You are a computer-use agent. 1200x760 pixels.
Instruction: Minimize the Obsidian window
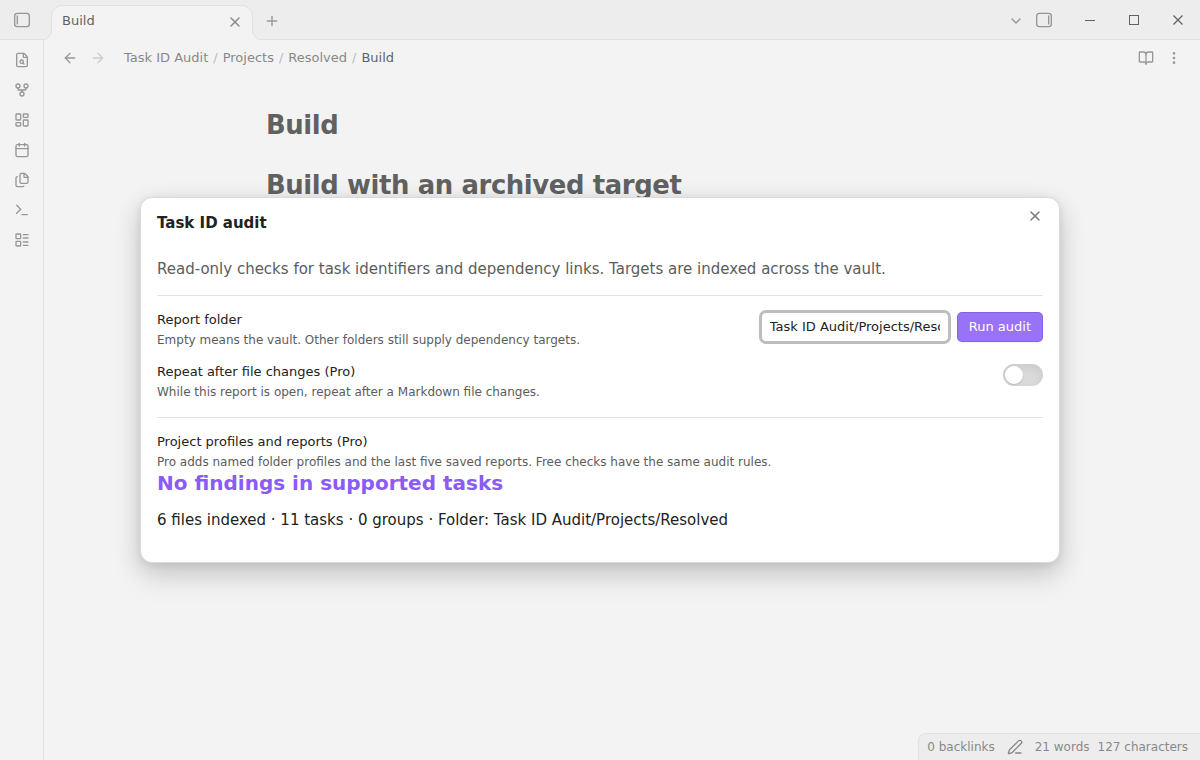(1090, 20)
